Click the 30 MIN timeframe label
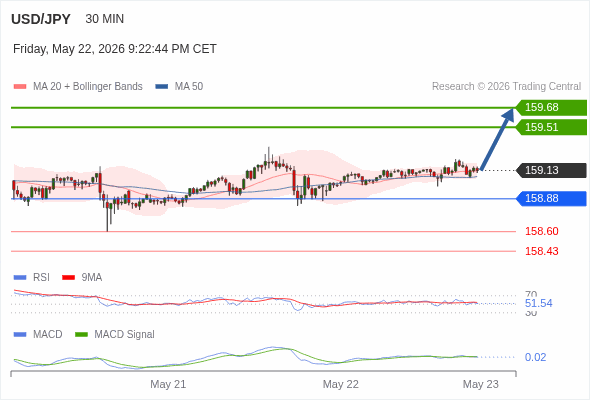 tap(105, 19)
